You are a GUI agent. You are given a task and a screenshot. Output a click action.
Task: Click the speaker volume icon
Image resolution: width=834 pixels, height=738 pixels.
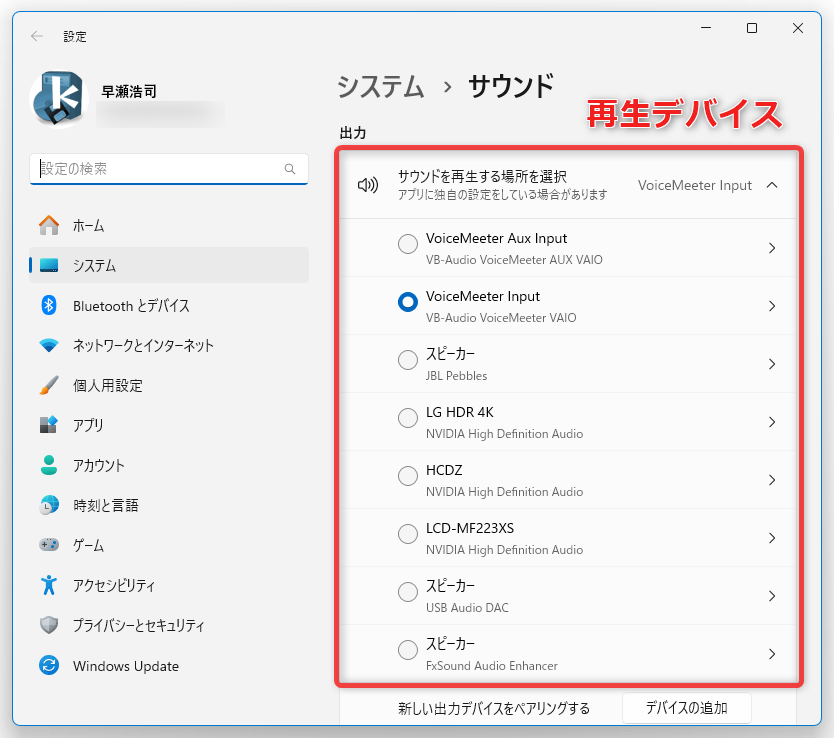point(368,185)
